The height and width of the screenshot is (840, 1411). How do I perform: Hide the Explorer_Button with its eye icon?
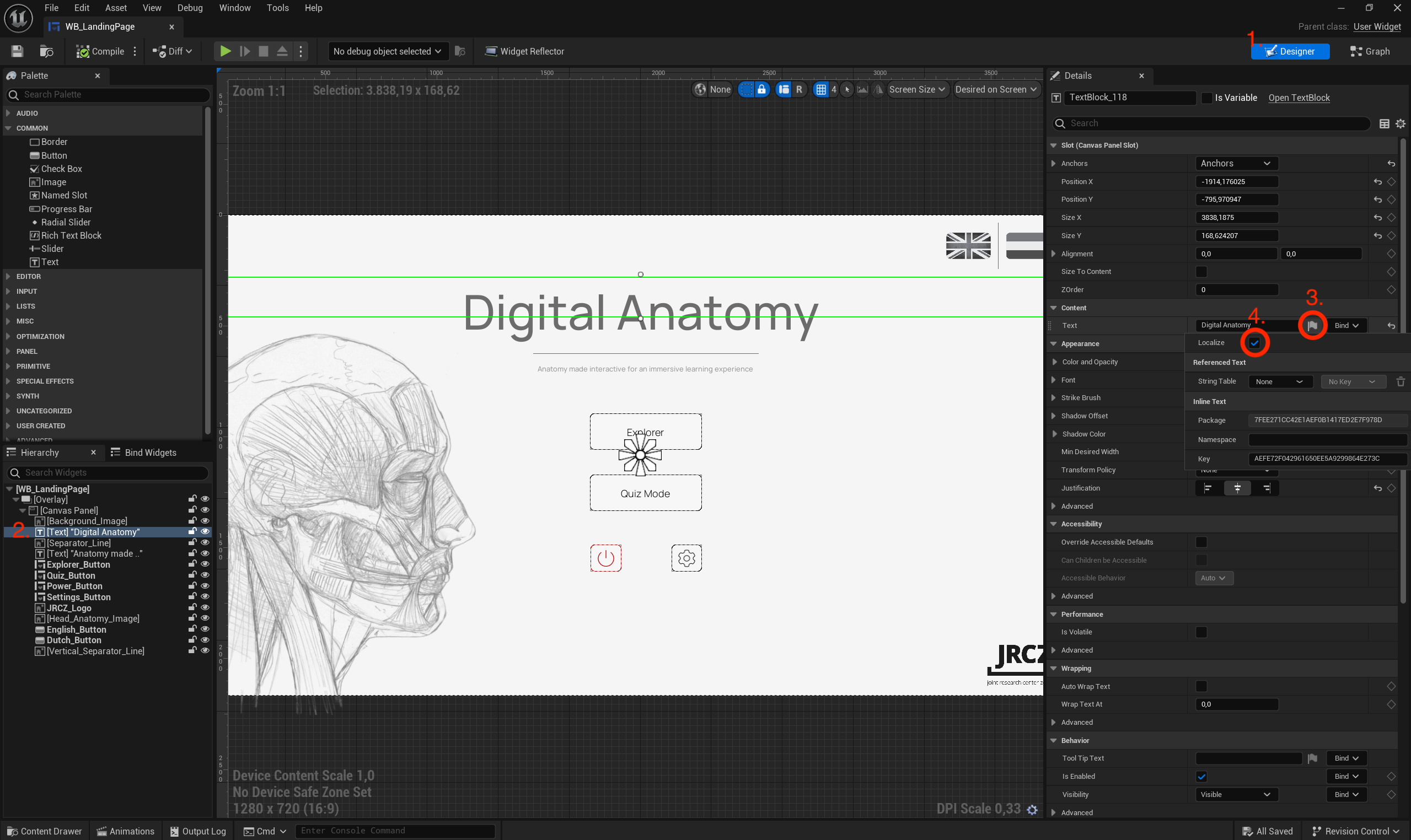[205, 564]
